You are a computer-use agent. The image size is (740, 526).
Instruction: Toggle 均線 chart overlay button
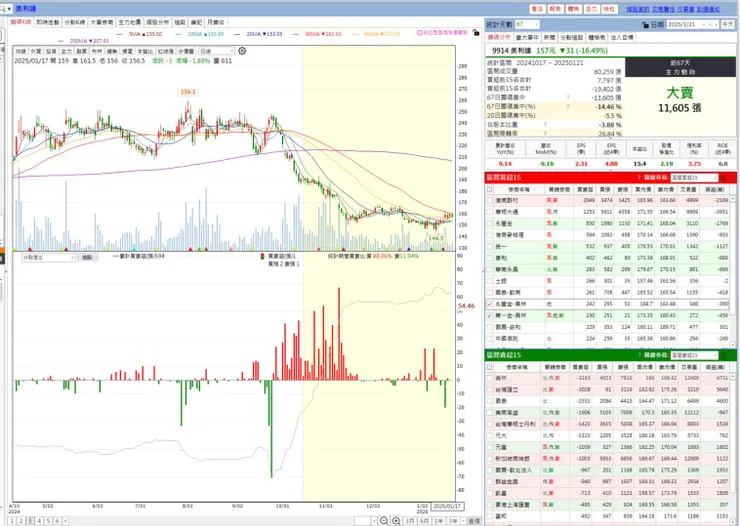coord(21,51)
